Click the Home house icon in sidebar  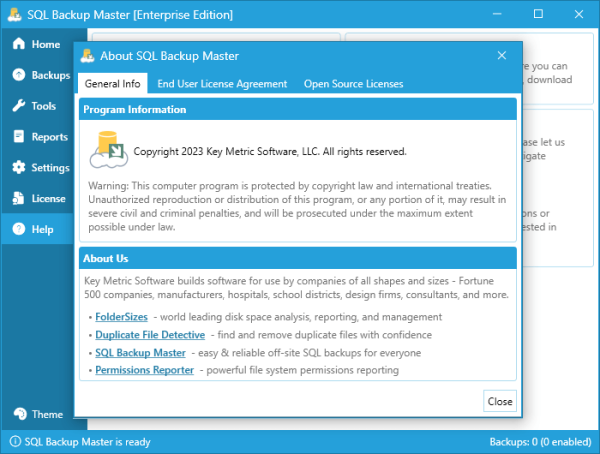pyautogui.click(x=18, y=44)
